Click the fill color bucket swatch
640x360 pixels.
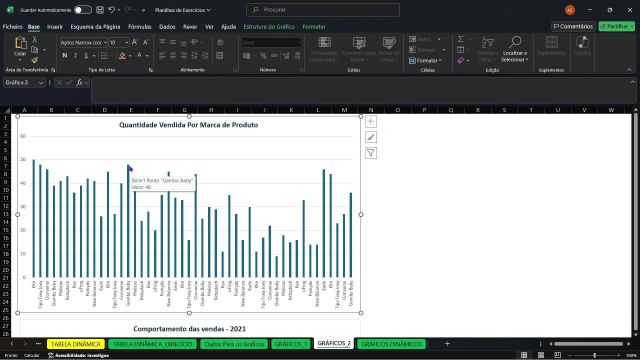122,56
